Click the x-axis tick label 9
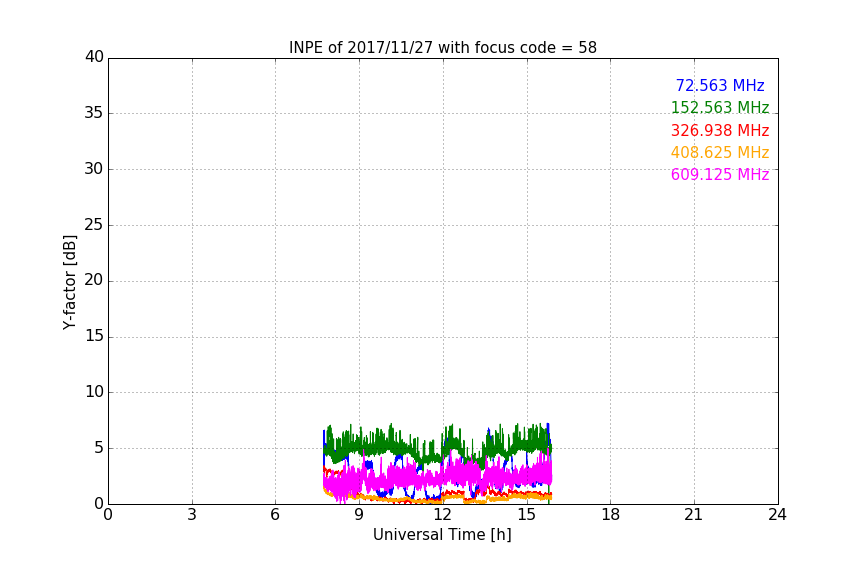This screenshot has width=864, height=576. pyautogui.click(x=359, y=515)
